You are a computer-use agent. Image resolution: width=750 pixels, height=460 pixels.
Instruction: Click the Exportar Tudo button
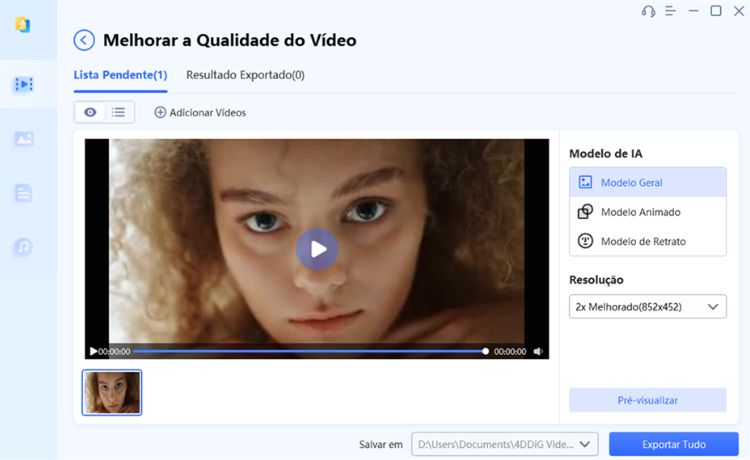pos(673,444)
